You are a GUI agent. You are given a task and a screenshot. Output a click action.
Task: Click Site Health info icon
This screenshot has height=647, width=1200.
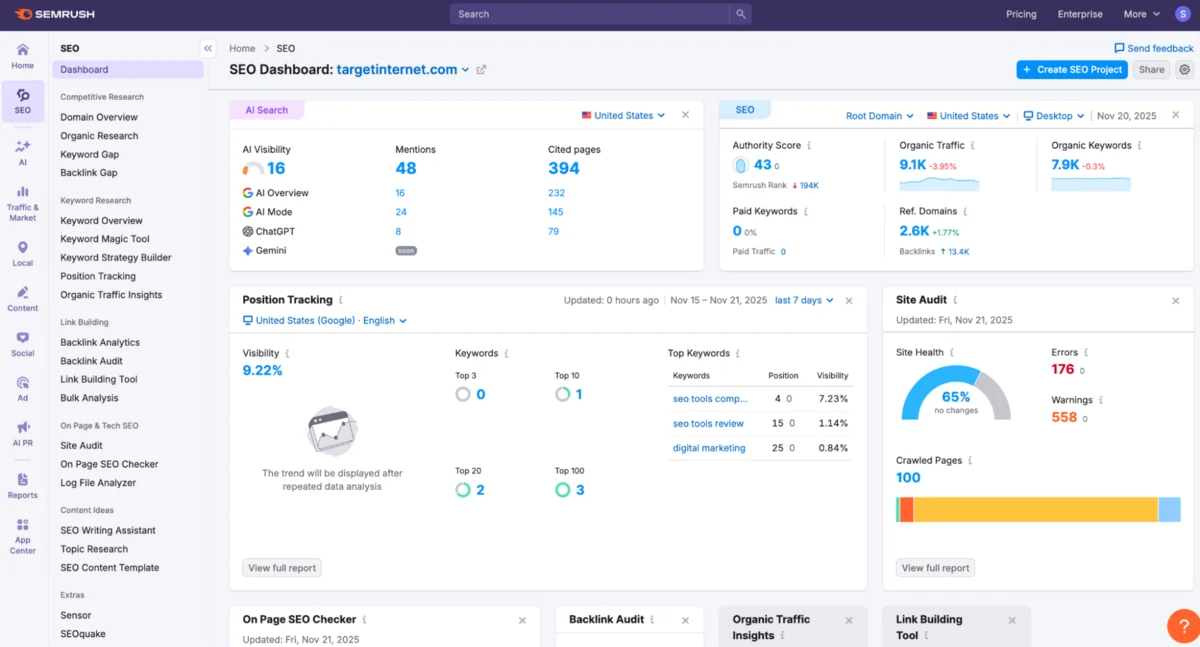point(952,353)
